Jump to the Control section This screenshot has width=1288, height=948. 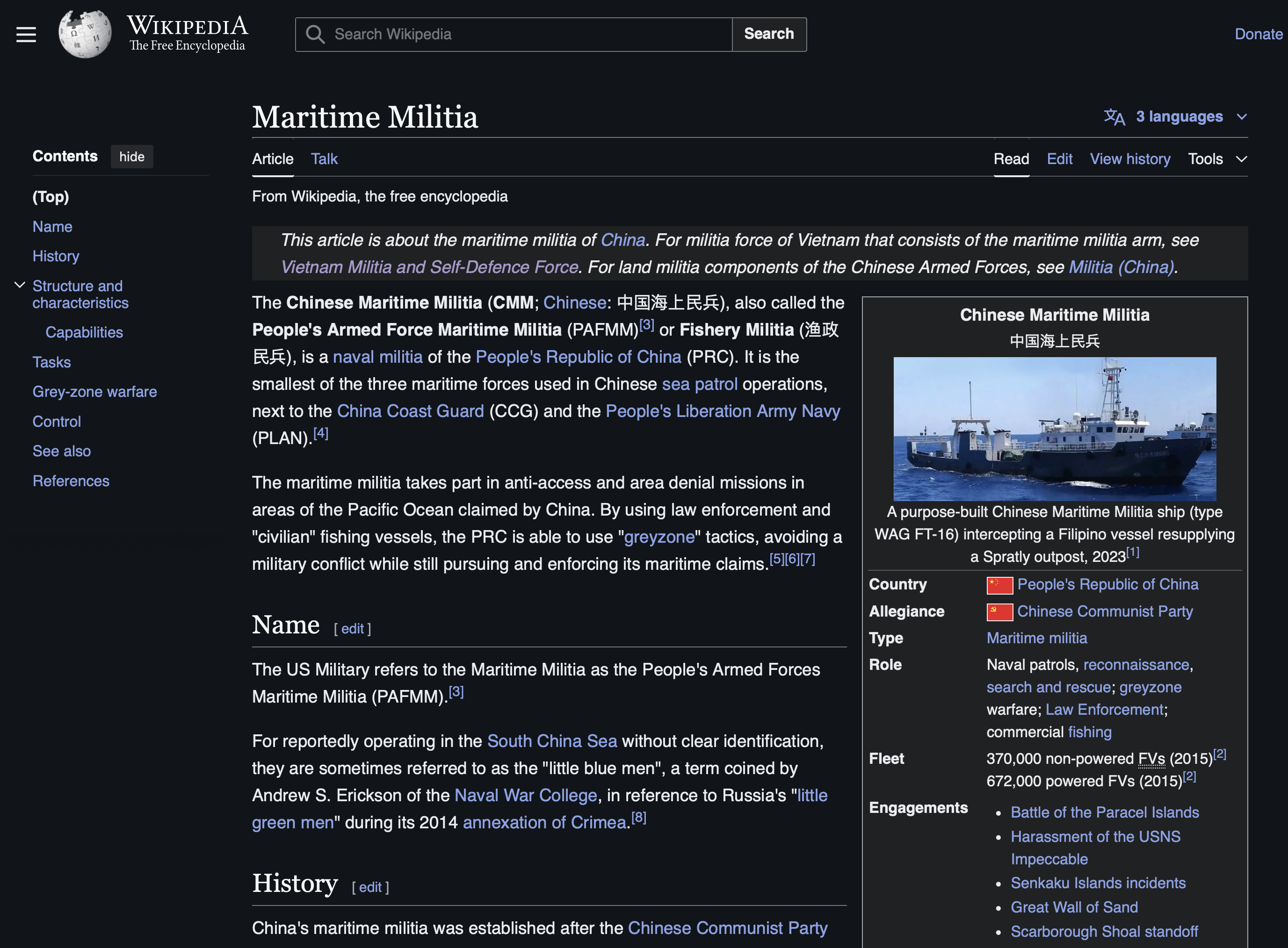pos(56,421)
